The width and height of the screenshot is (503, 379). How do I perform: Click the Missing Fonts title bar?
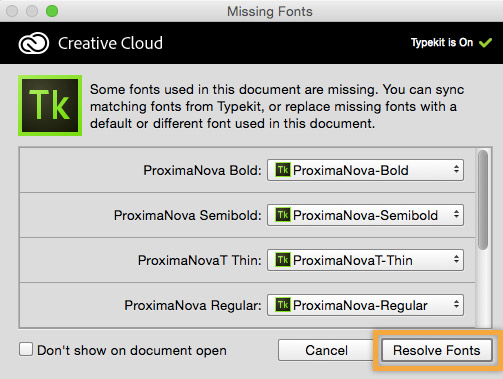(270, 12)
